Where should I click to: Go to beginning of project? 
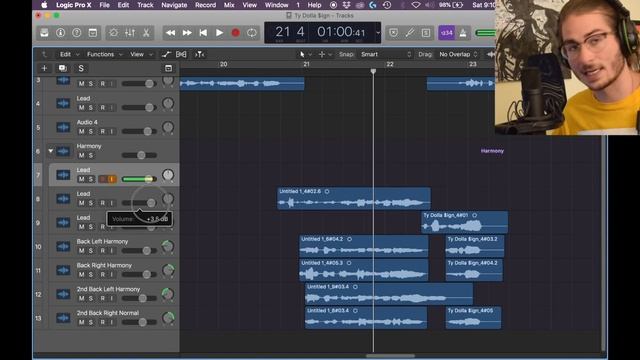coord(203,33)
